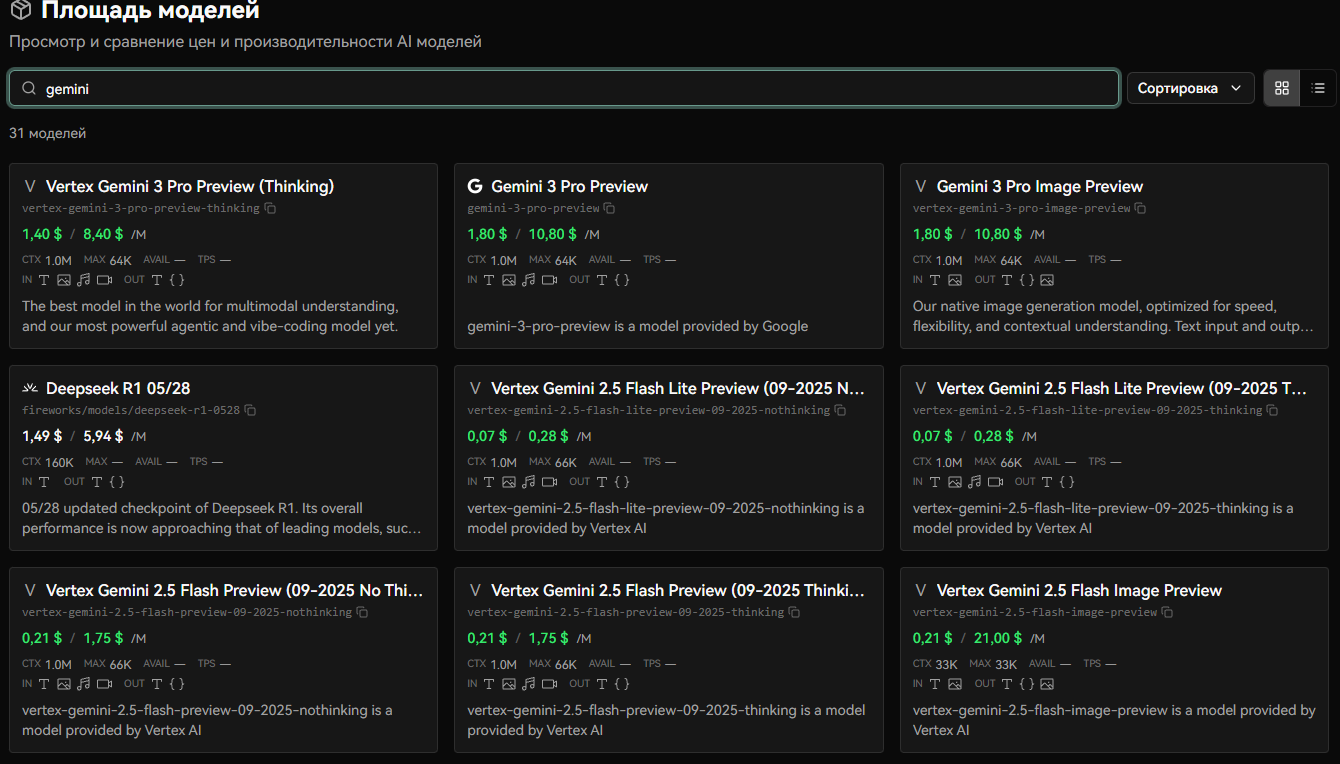Viewport: 1340px width, 764px height.
Task: Click the 1,49 $ price on Deepseek R1
Action: [x=42, y=436]
